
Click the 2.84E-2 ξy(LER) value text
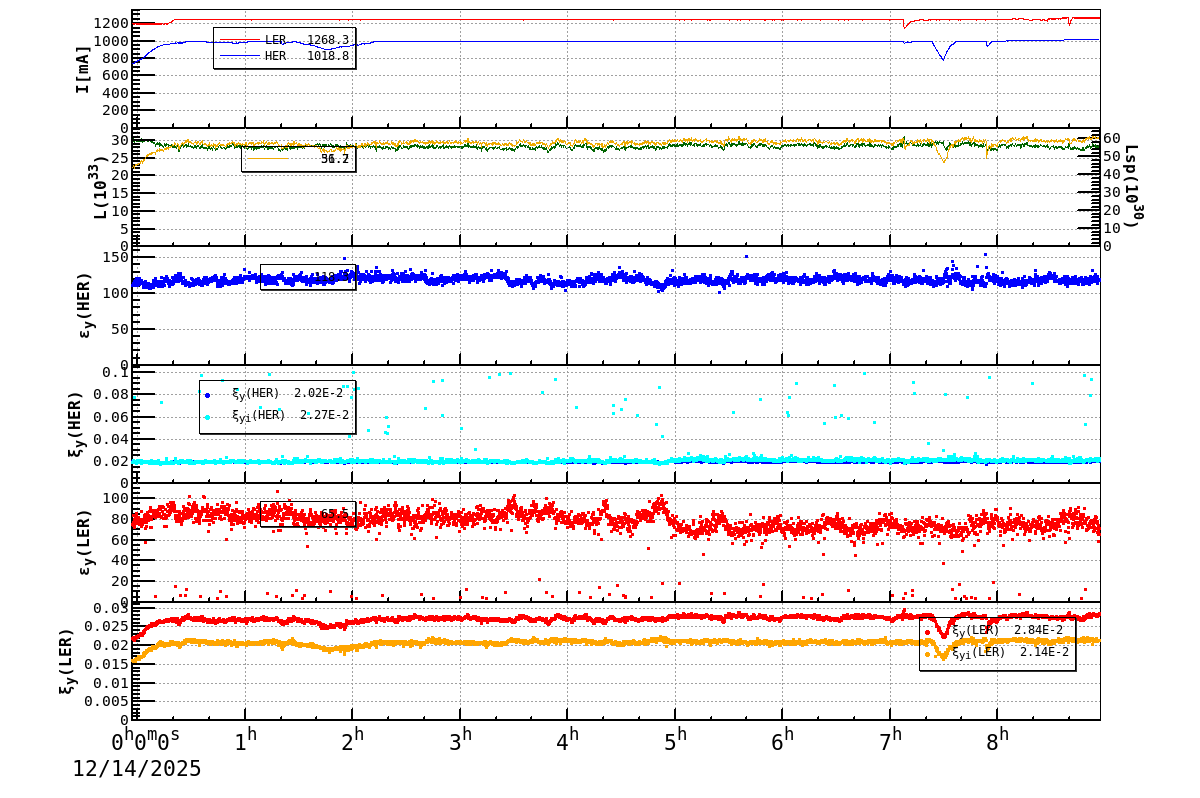(x=1040, y=631)
